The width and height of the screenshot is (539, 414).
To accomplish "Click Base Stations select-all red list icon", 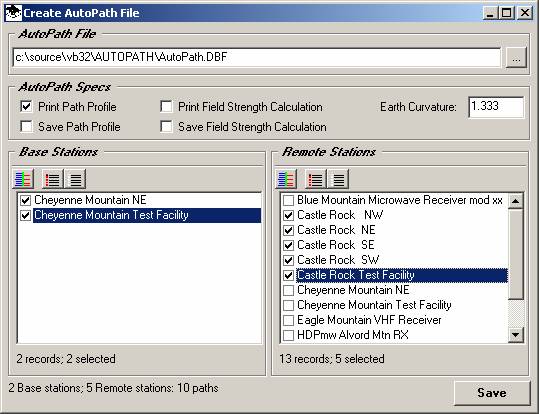I will (53, 179).
